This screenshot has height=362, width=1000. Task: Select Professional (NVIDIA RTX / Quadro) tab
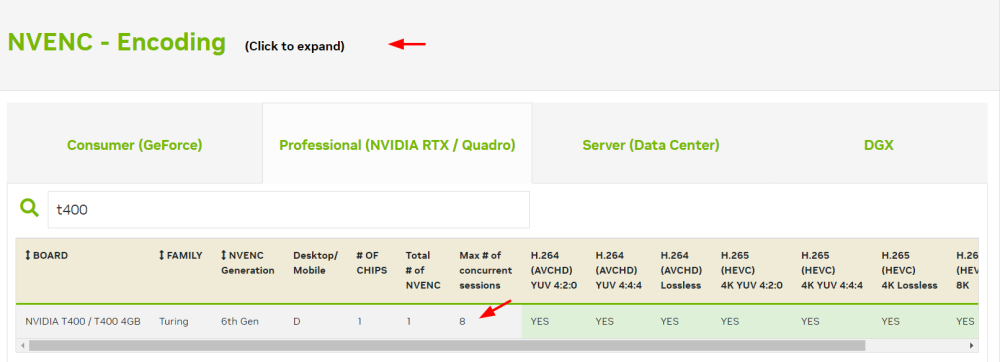click(397, 145)
